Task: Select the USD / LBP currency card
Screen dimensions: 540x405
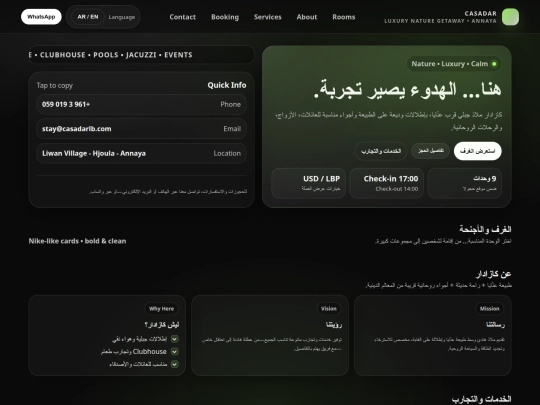Action: coord(309,183)
